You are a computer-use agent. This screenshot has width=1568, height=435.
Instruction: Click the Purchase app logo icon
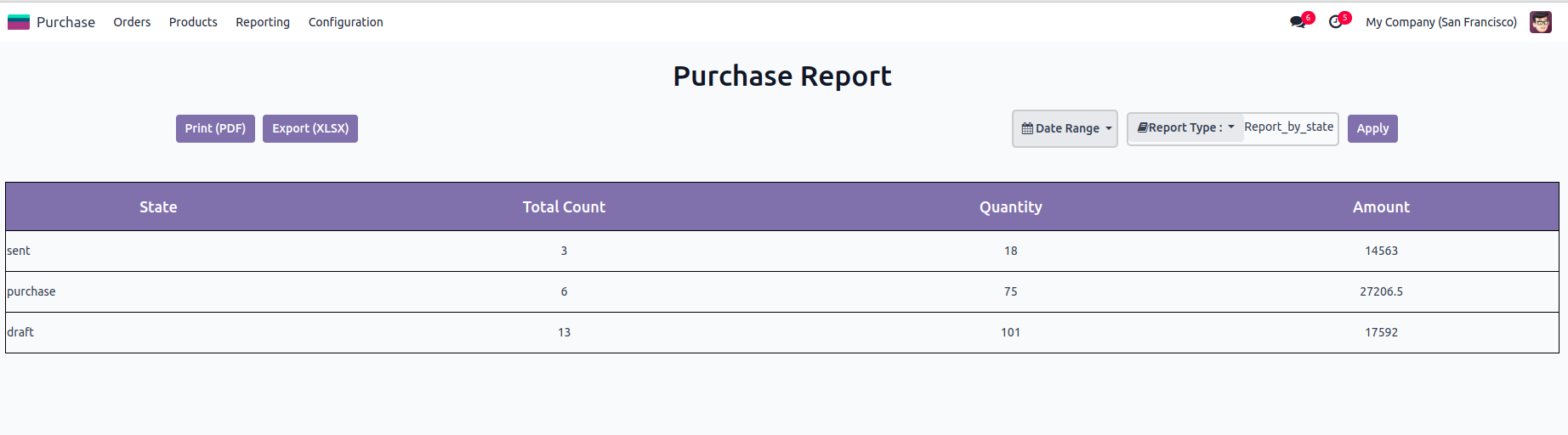click(x=19, y=22)
